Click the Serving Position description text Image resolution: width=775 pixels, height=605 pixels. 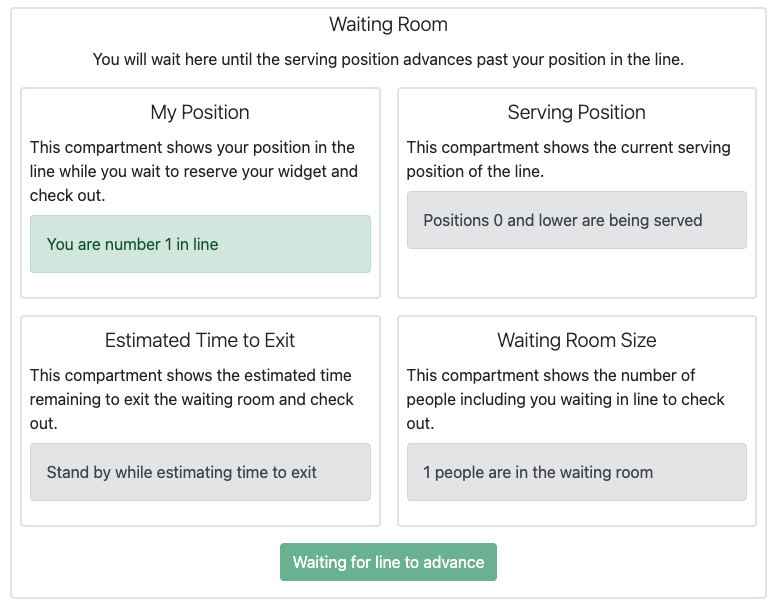[568, 159]
